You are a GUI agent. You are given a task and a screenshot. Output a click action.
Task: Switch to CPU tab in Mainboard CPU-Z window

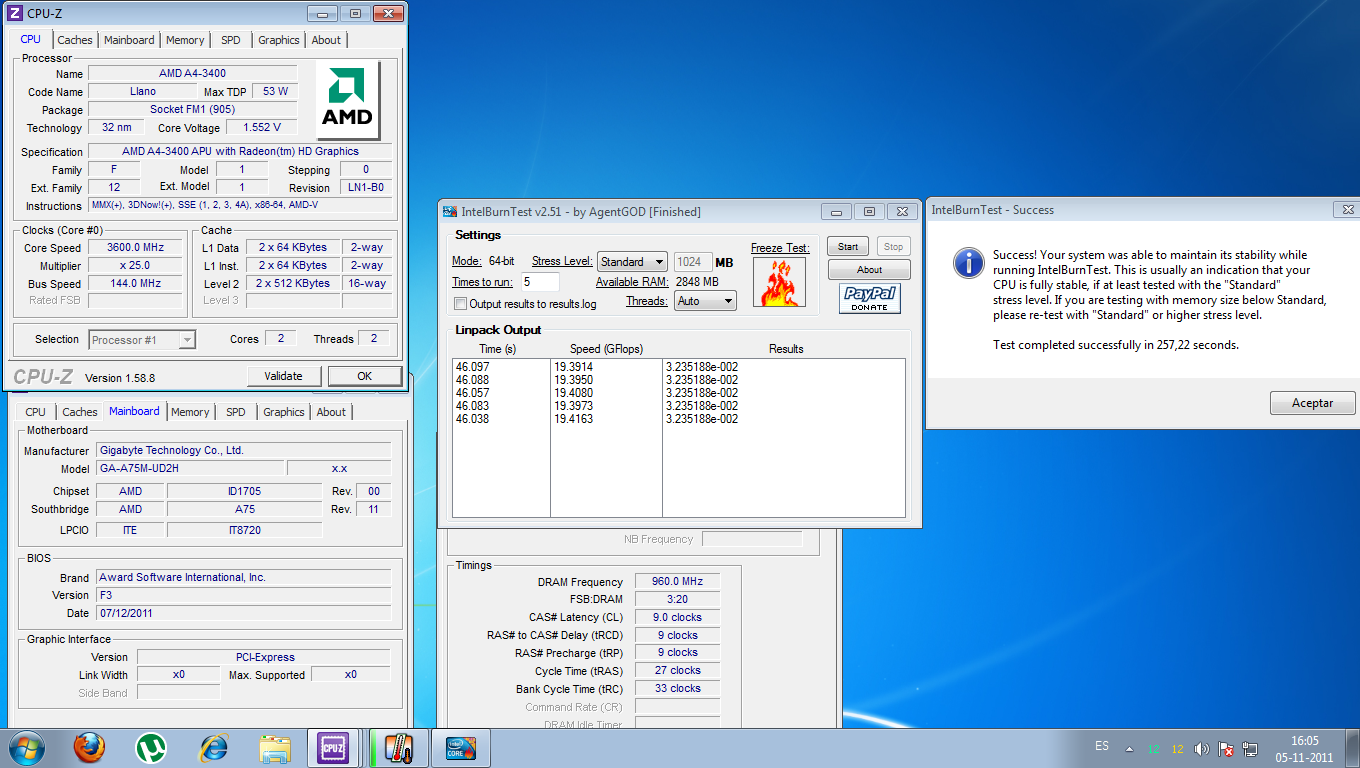36,412
